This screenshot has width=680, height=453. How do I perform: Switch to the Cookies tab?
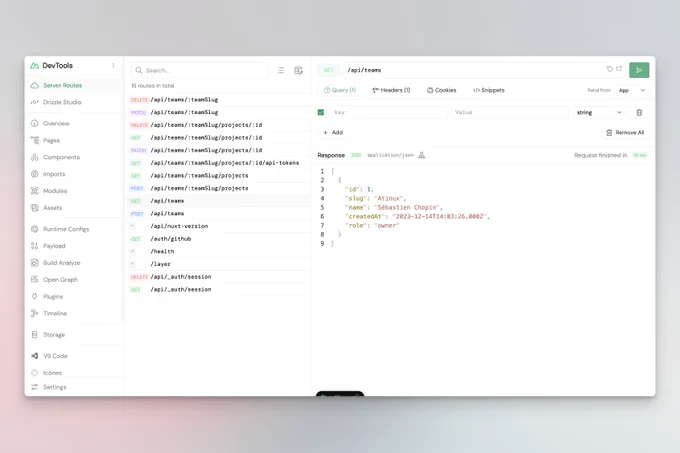[441, 90]
